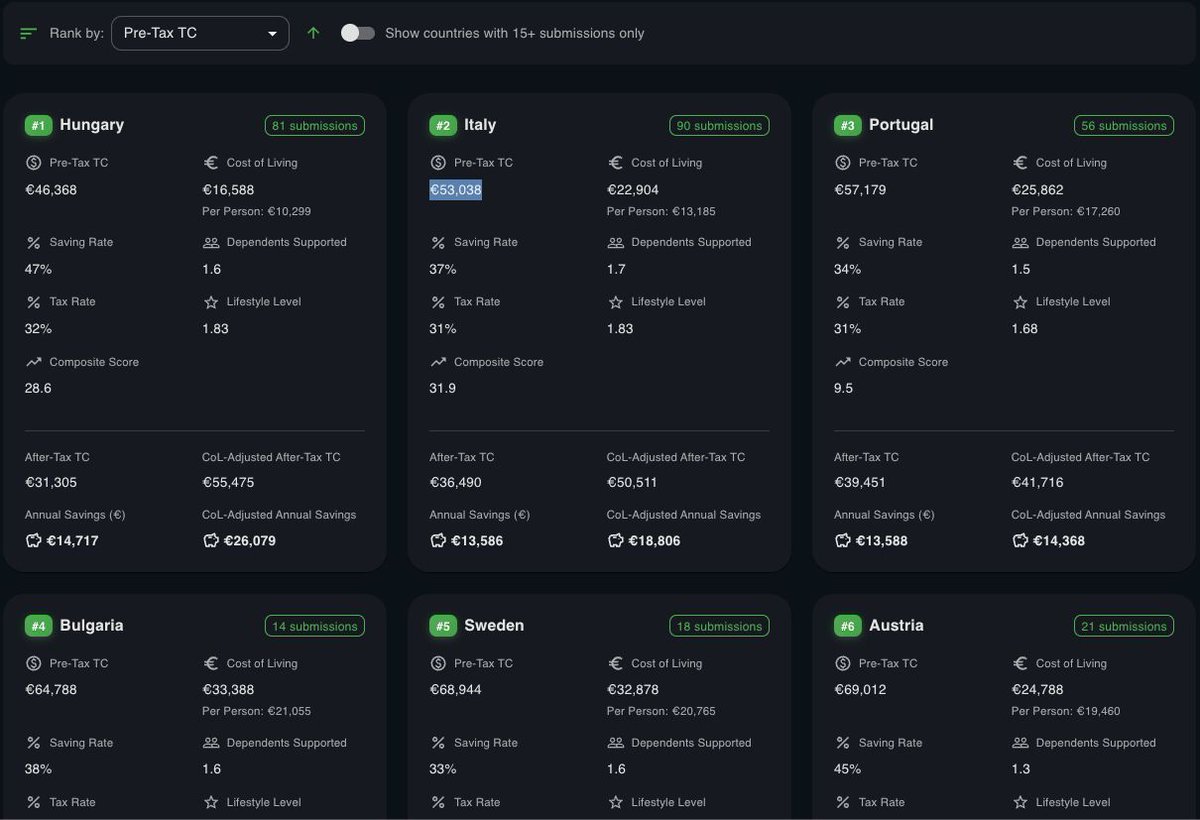The width and height of the screenshot is (1200, 820).
Task: Click Hungary's Composite Score trend icon
Action: 33,362
